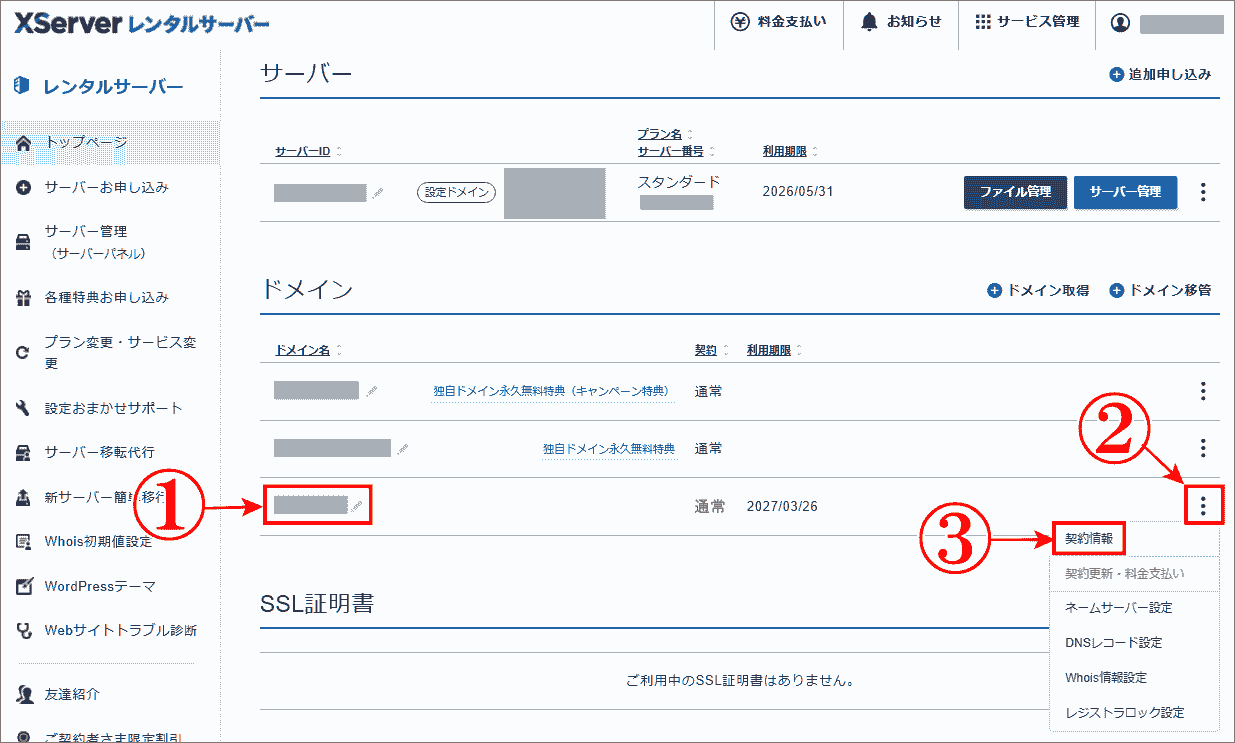The width and height of the screenshot is (1235, 743).
Task: Select DNSレコード設定 menu entry
Action: (x=1113, y=643)
